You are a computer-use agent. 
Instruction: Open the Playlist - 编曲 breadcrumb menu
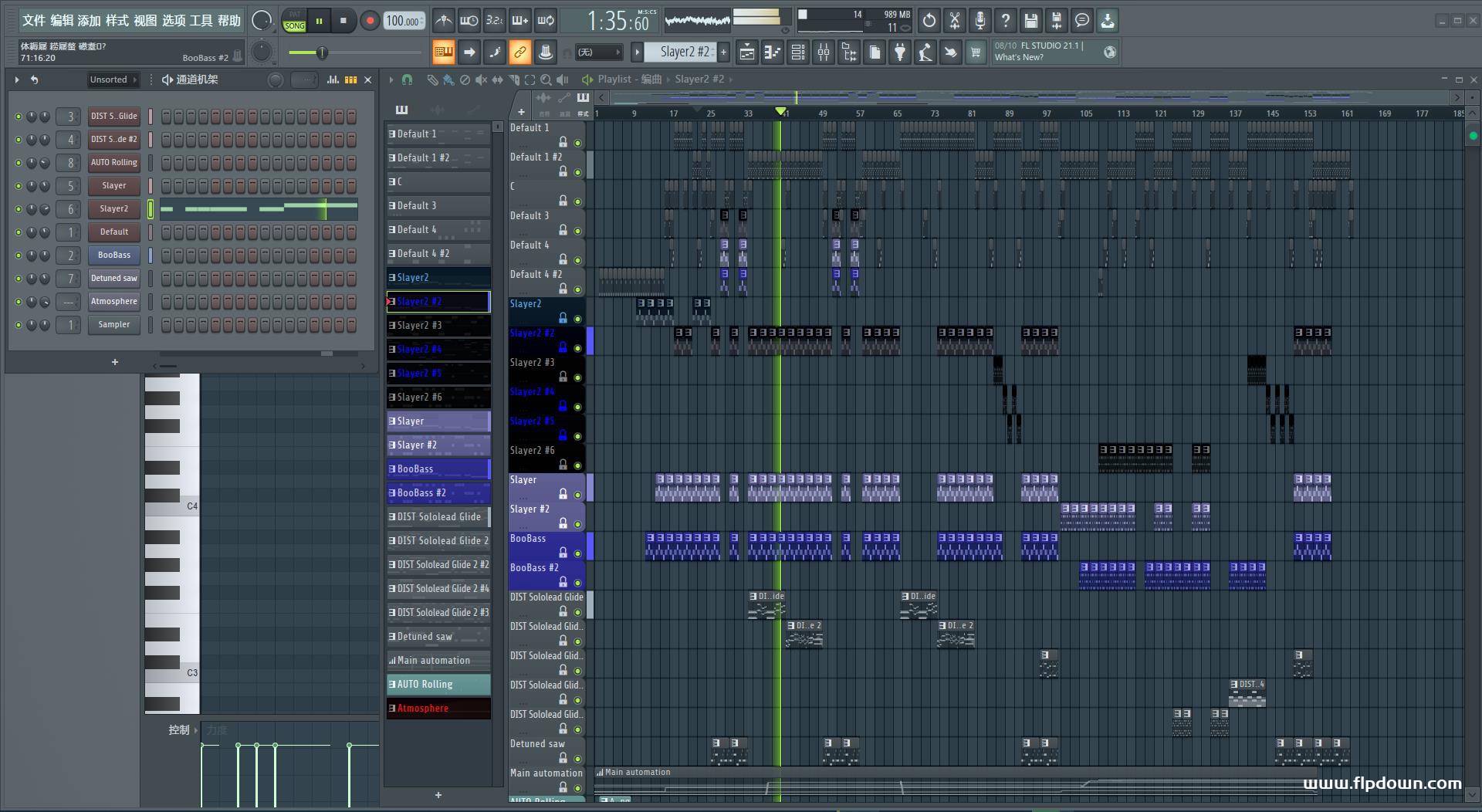(x=630, y=79)
